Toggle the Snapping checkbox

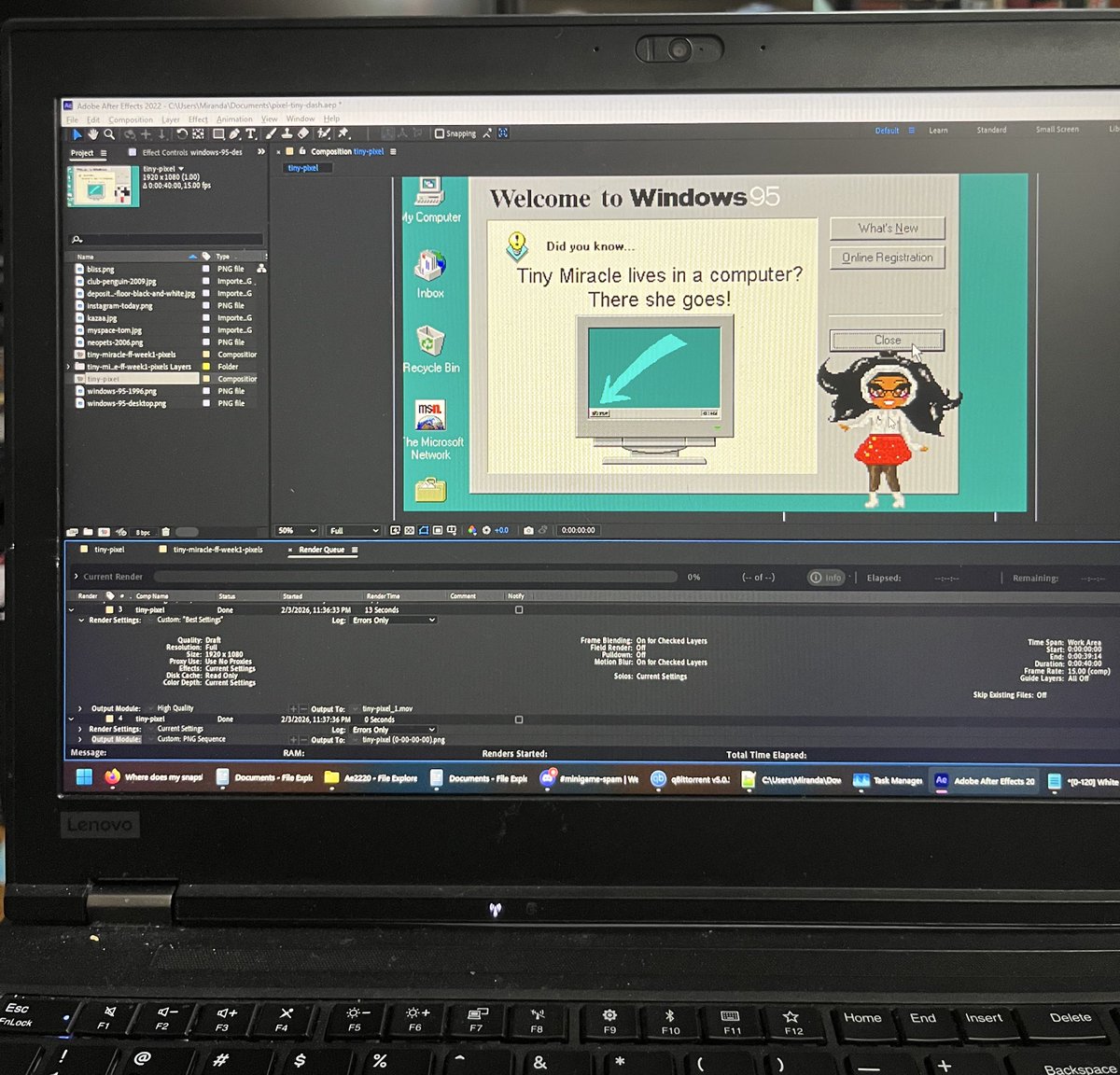click(440, 133)
